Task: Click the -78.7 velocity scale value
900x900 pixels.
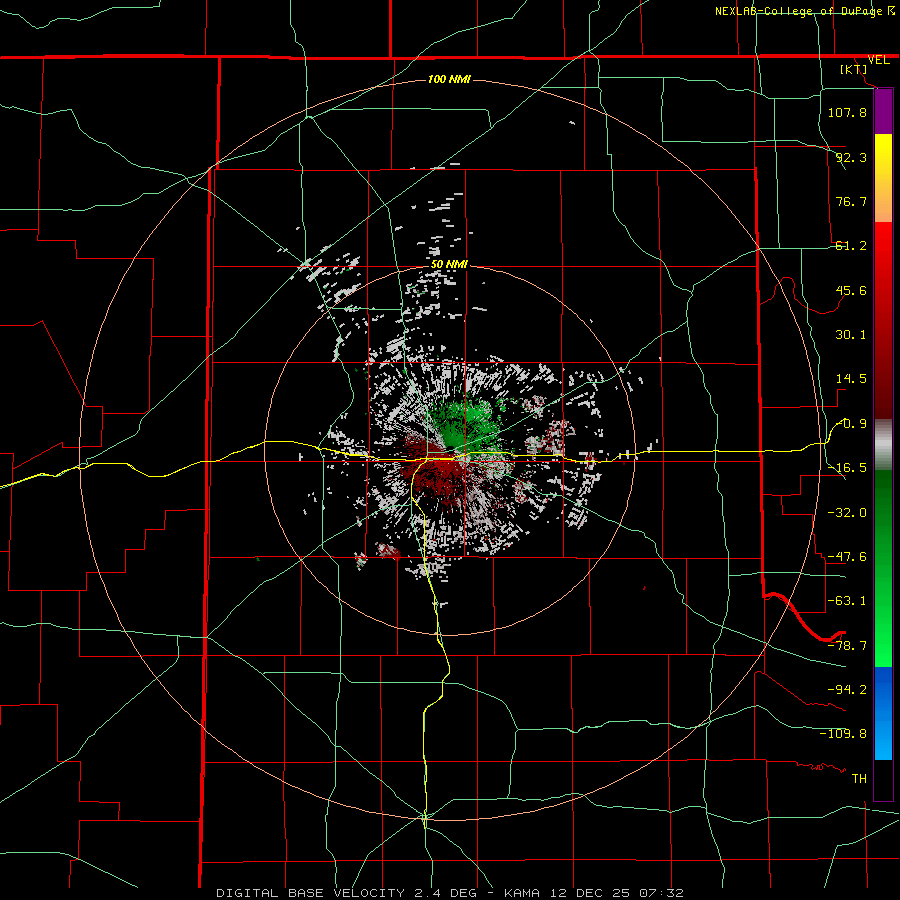Action: click(x=847, y=646)
